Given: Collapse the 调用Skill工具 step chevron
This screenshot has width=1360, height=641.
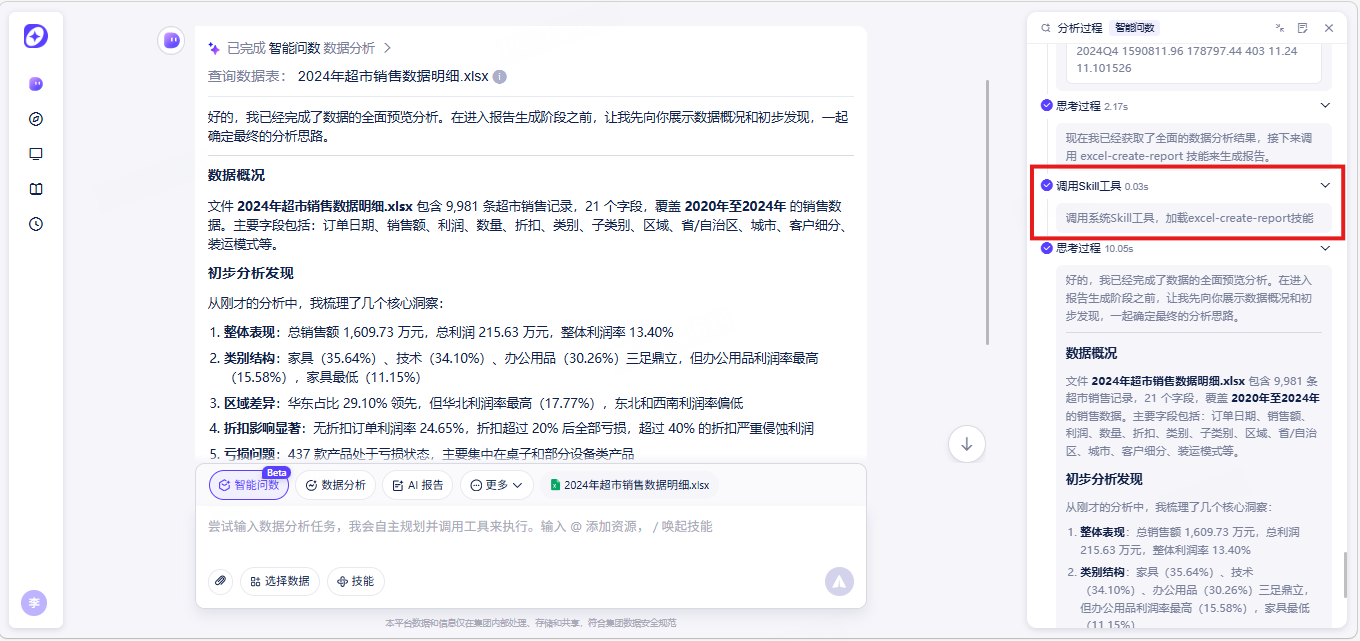Looking at the screenshot, I should coord(1325,185).
